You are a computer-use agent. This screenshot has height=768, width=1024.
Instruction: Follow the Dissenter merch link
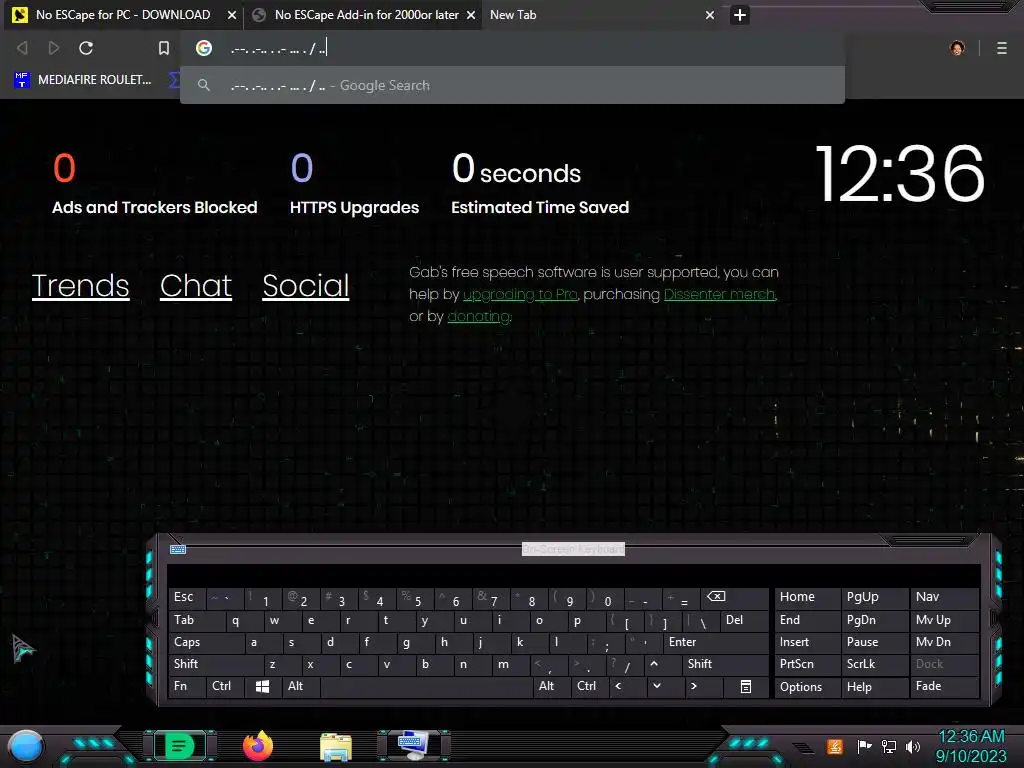pos(720,295)
